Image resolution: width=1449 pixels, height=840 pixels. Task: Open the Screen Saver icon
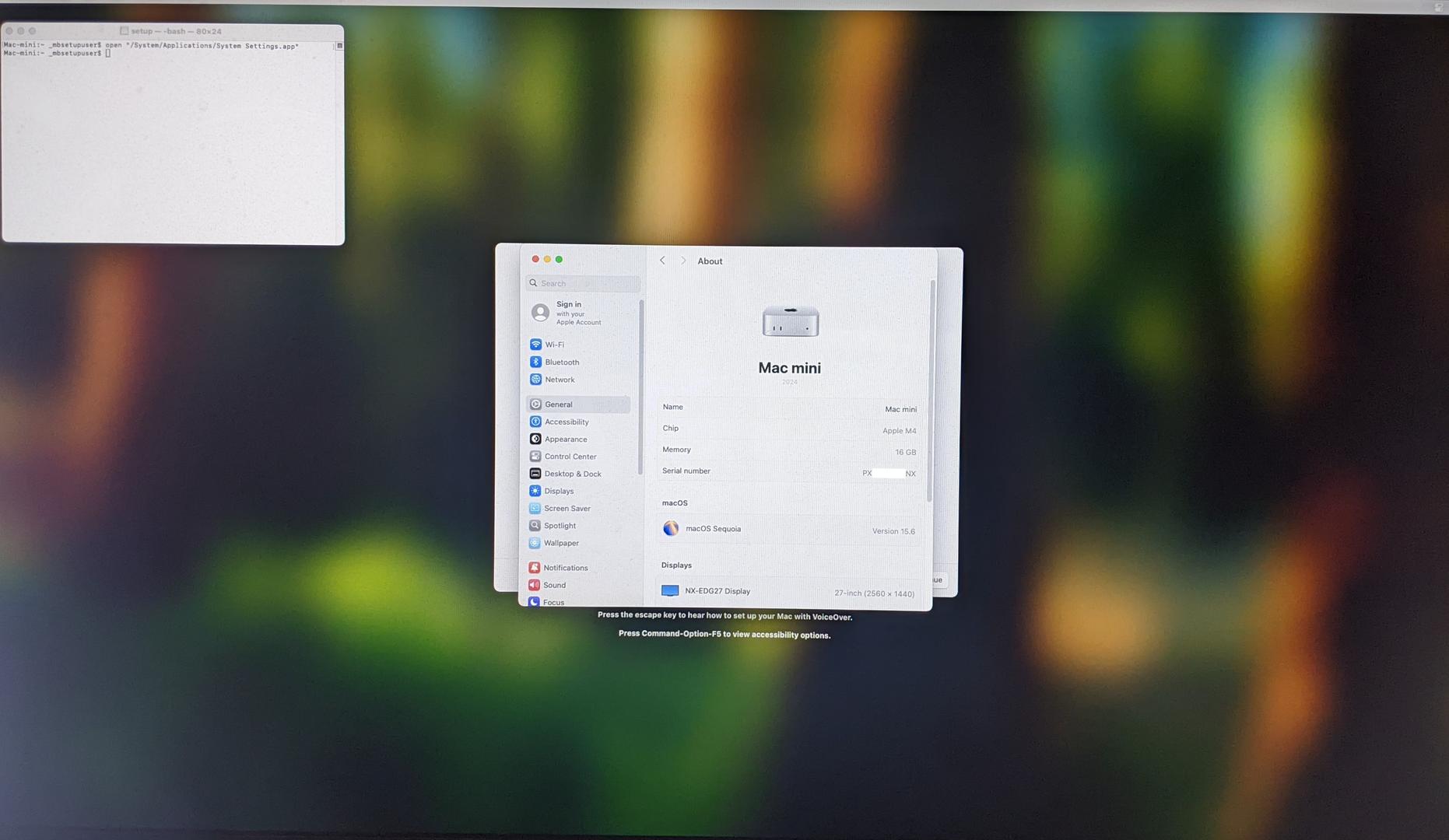click(x=535, y=508)
